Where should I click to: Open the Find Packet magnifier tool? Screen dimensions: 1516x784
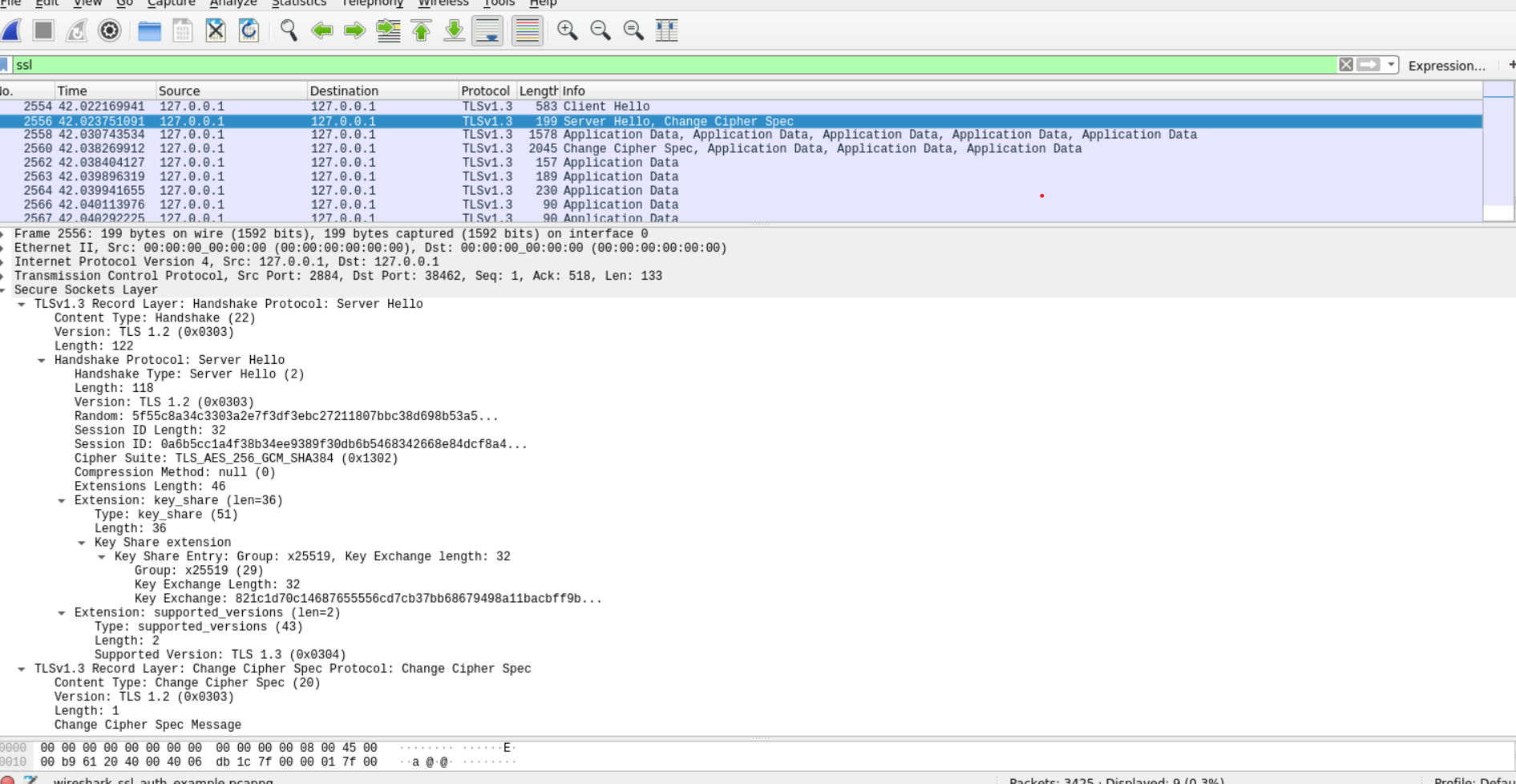tap(289, 31)
